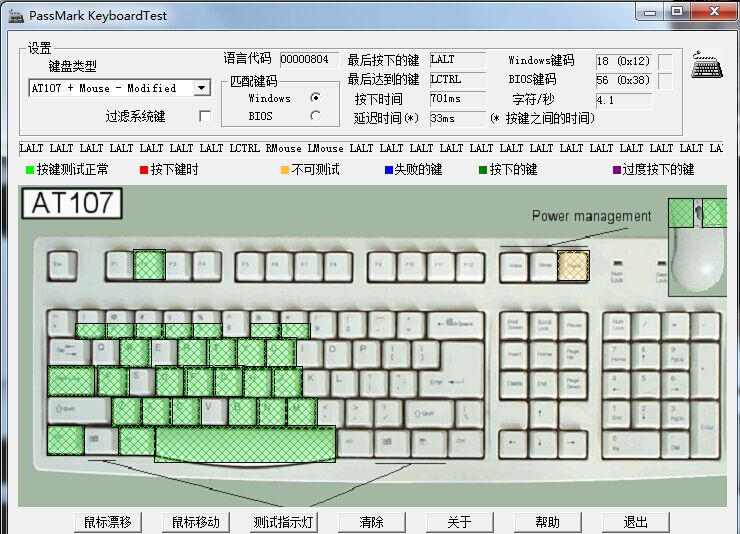Click the dark green 按下的键 legend swatch

483,170
